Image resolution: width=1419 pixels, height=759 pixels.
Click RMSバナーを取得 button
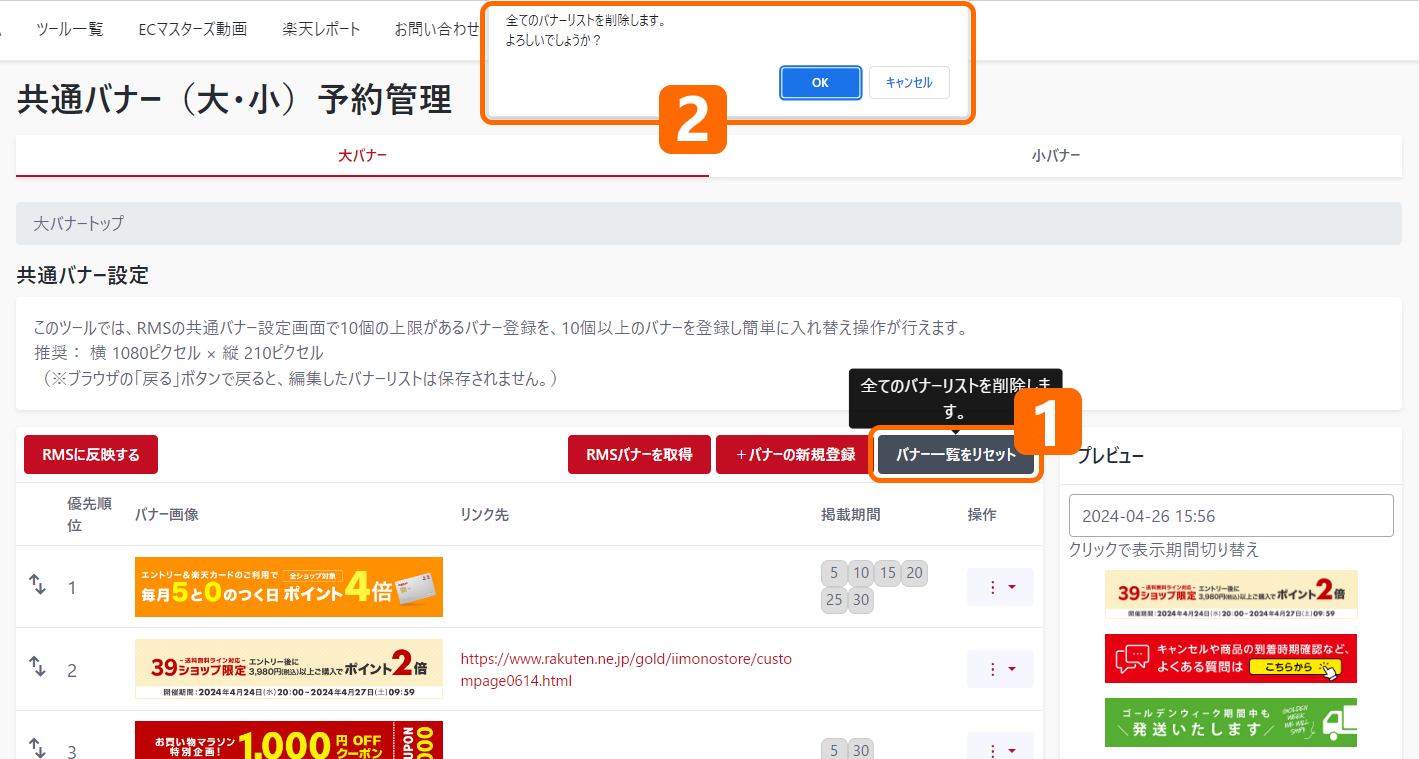[639, 455]
